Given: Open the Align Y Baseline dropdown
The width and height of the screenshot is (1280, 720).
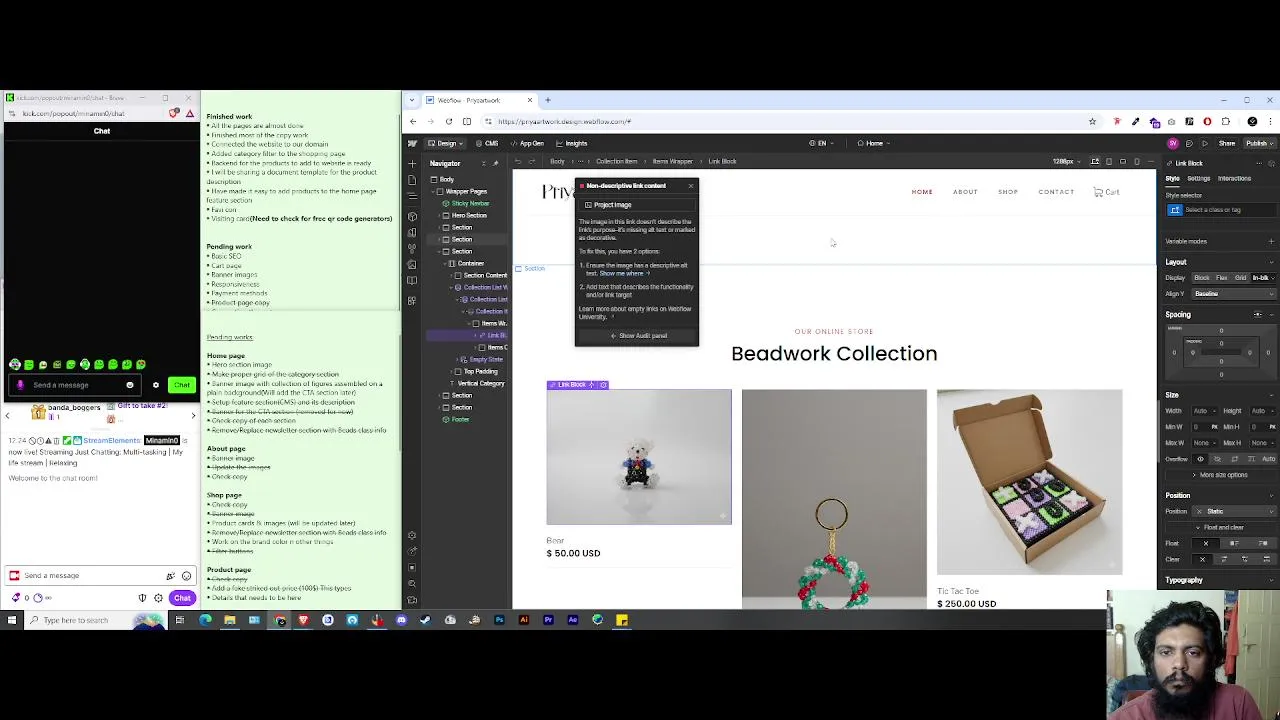Looking at the screenshot, I should pyautogui.click(x=1233, y=294).
